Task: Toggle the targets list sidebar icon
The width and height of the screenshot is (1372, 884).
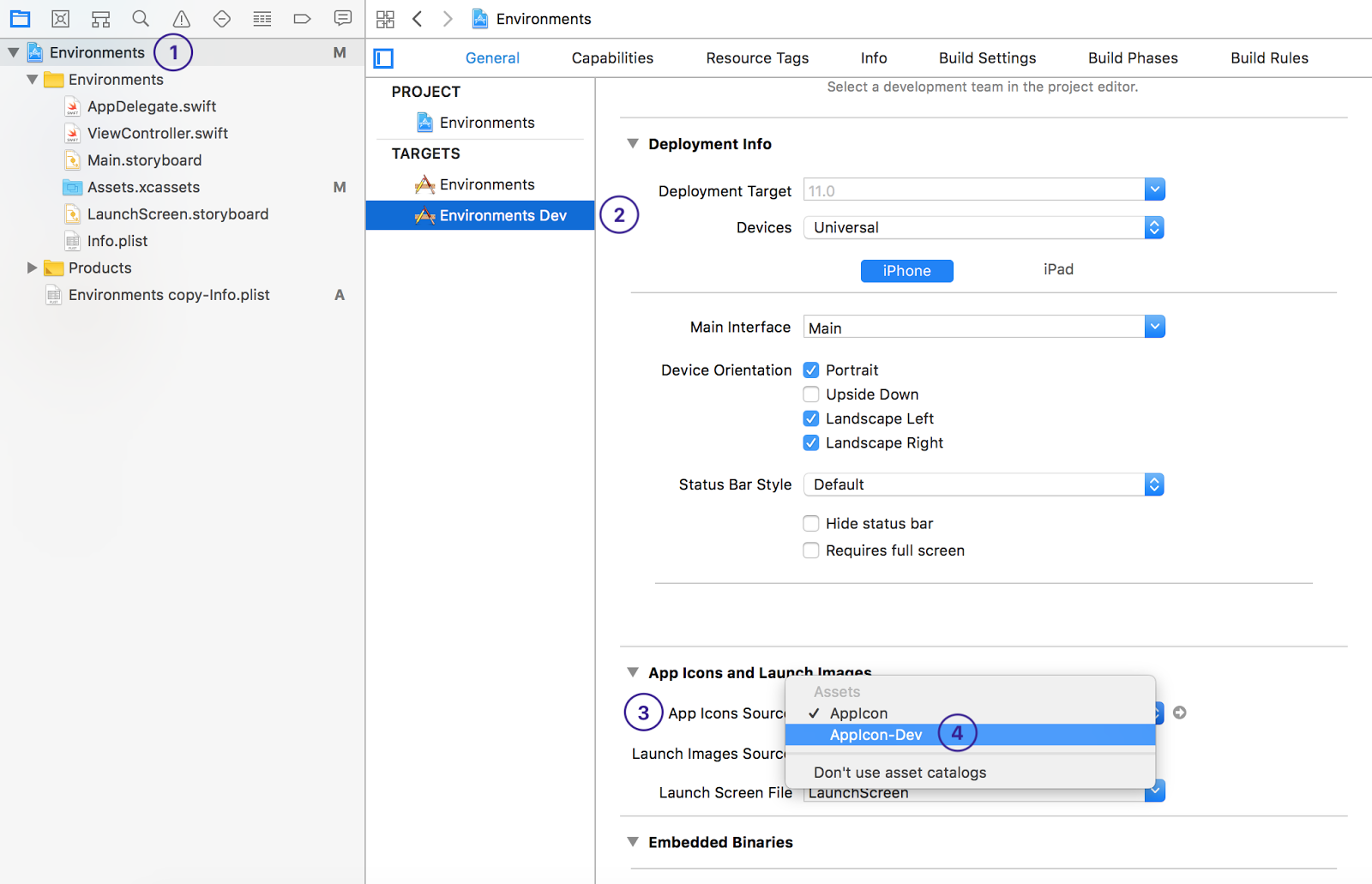Action: [383, 58]
